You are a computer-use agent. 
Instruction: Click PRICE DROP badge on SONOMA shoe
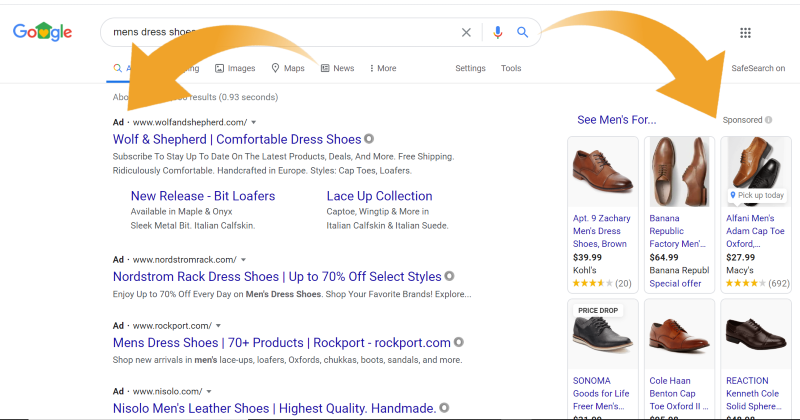point(598,310)
